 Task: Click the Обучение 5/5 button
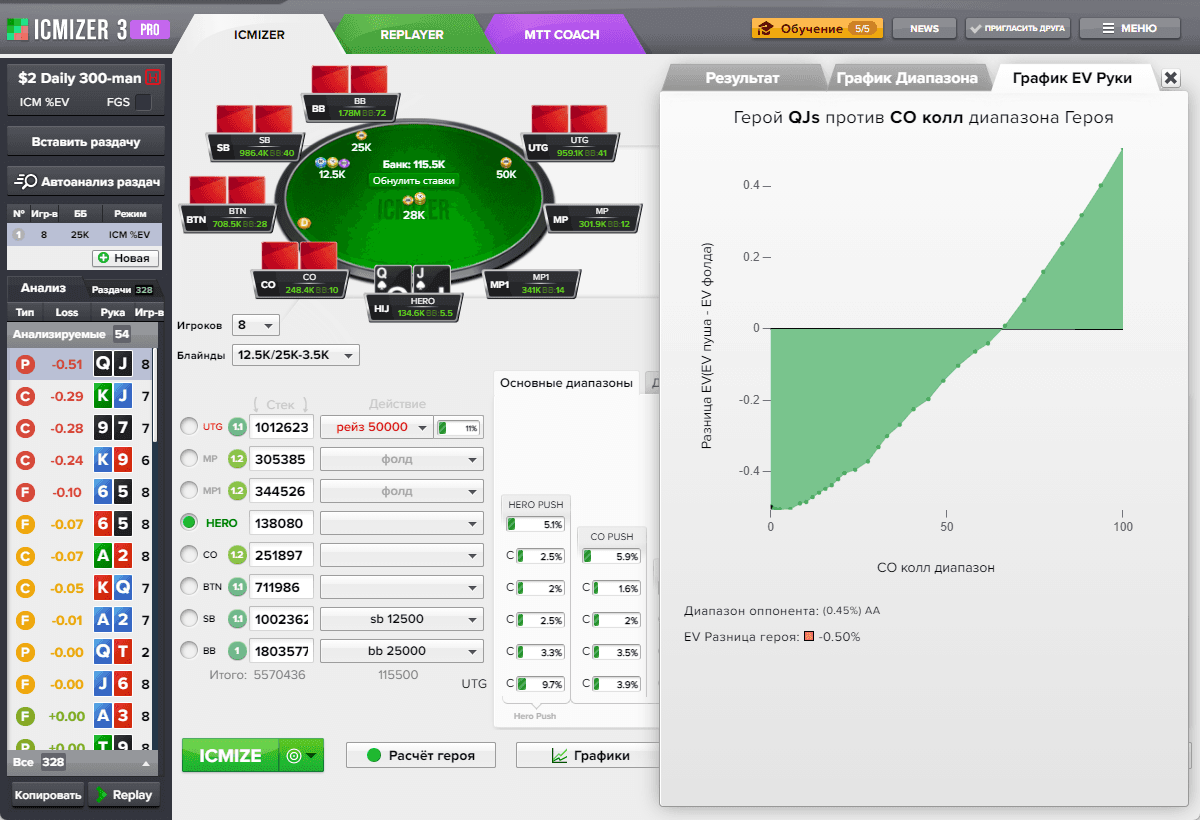coord(817,29)
